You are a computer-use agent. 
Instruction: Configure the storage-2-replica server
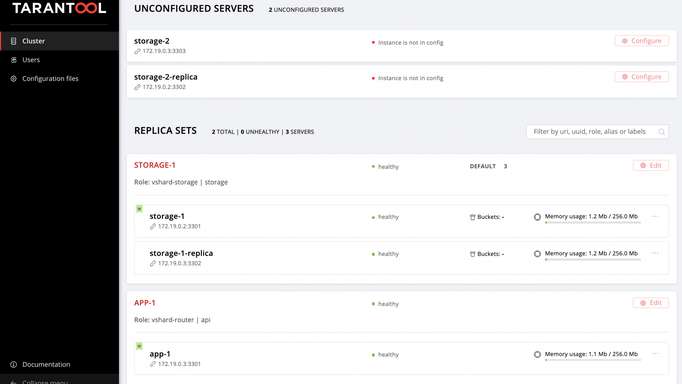[x=642, y=77]
